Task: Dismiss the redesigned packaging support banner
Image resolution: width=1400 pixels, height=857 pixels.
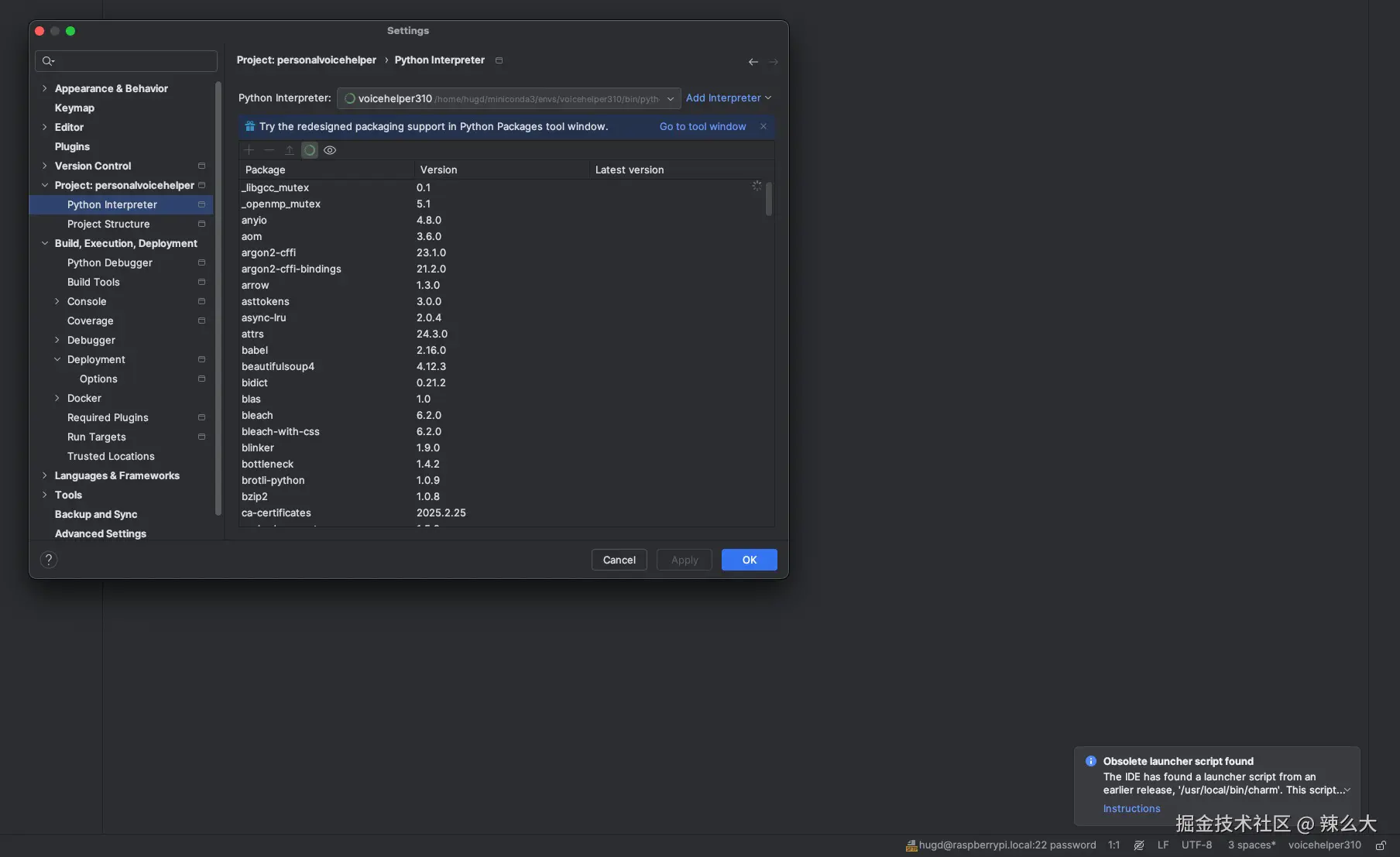Action: pos(763,126)
